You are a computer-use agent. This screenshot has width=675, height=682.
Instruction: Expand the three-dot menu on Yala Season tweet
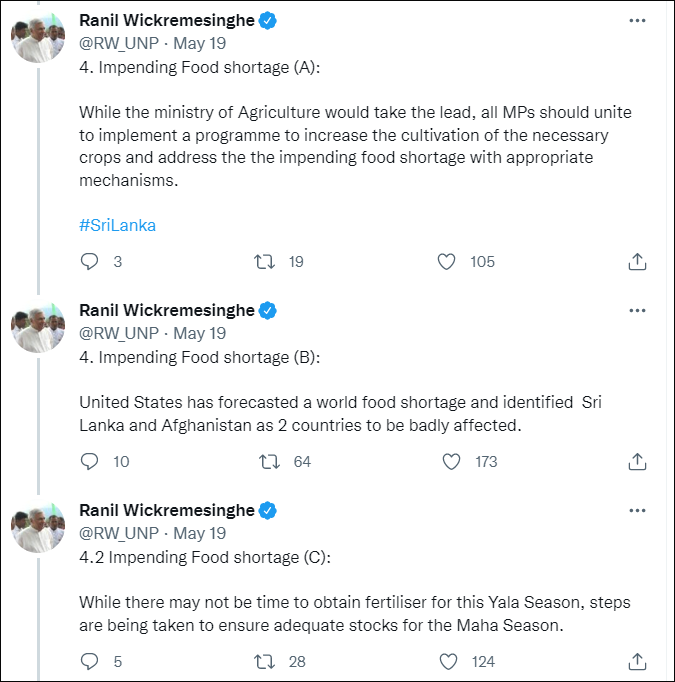(637, 510)
